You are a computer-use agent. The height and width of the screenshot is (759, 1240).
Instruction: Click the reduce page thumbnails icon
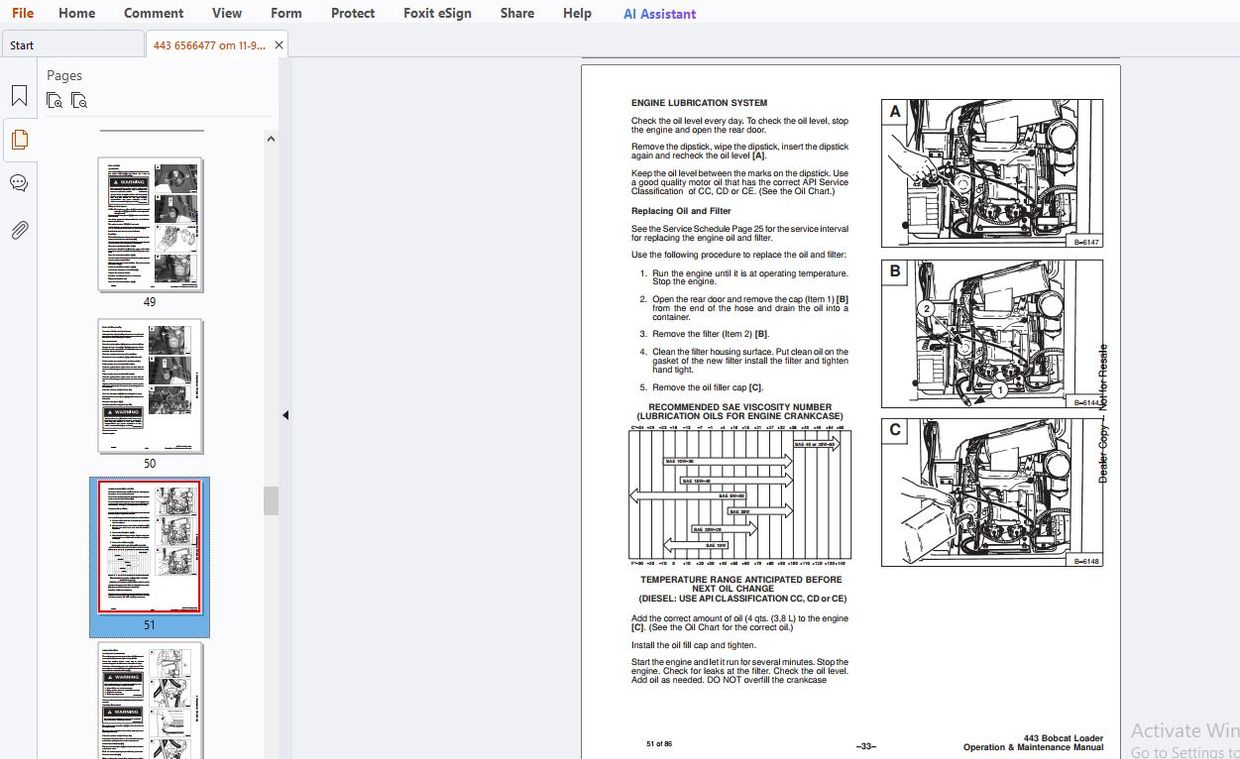78,101
